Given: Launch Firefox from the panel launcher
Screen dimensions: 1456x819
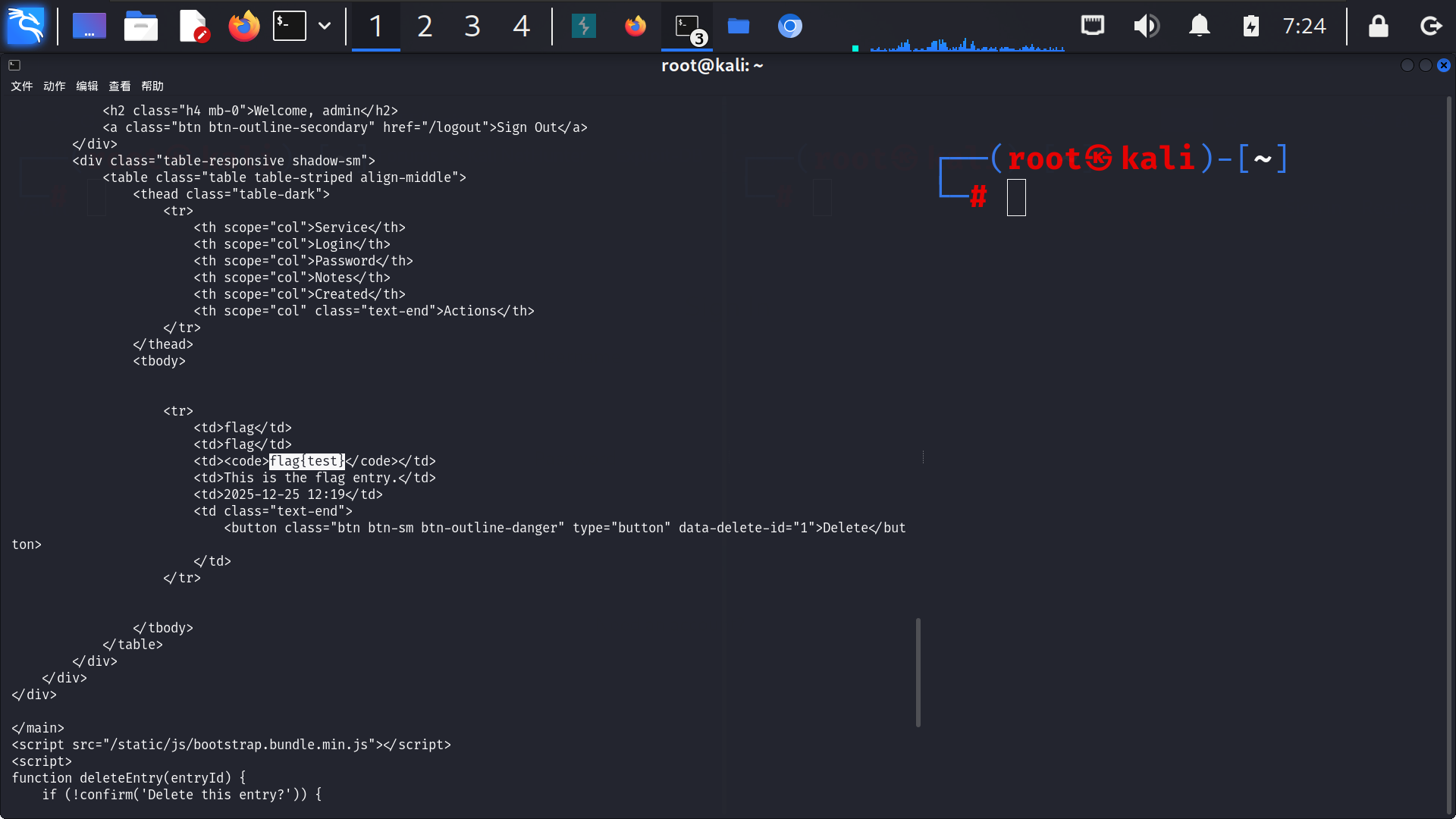Looking at the screenshot, I should (243, 26).
